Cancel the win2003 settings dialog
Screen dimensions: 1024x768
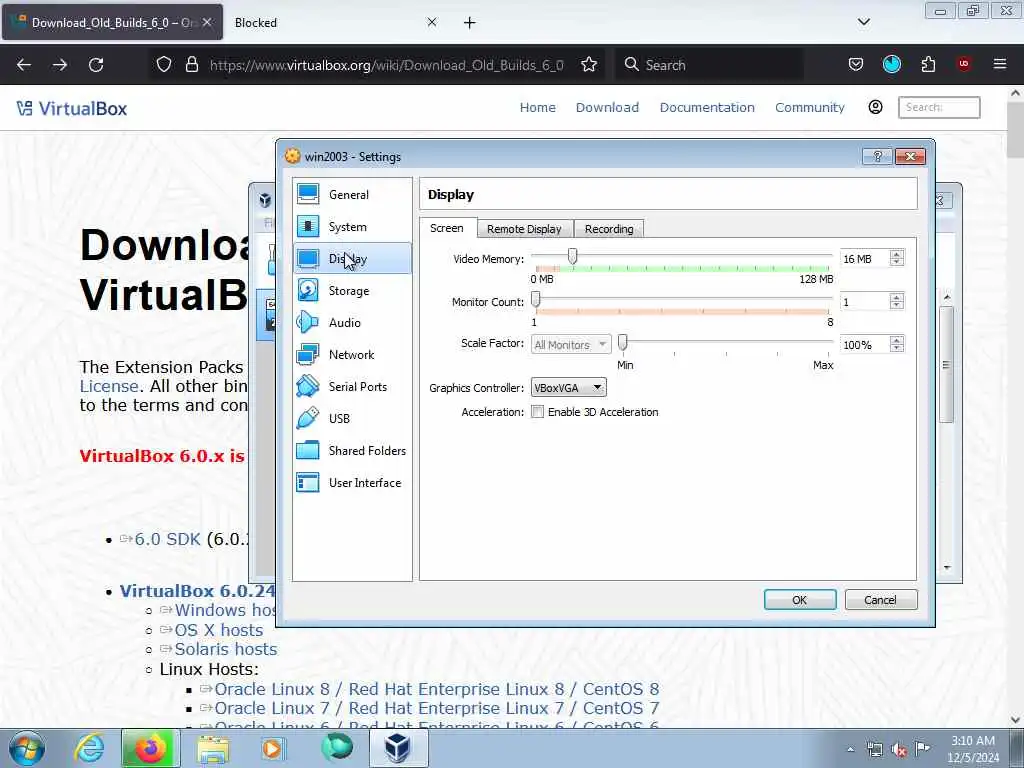click(880, 600)
